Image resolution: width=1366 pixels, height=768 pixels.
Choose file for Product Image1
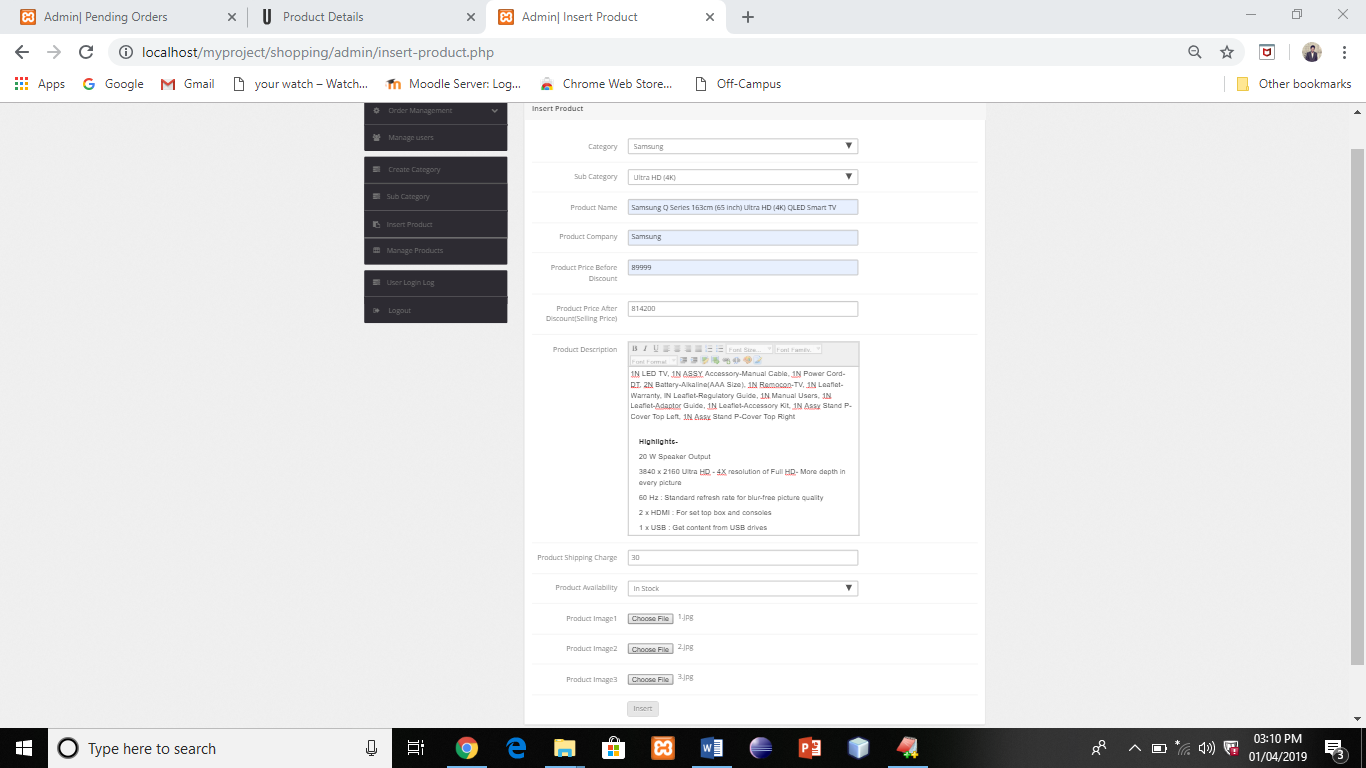coord(650,619)
